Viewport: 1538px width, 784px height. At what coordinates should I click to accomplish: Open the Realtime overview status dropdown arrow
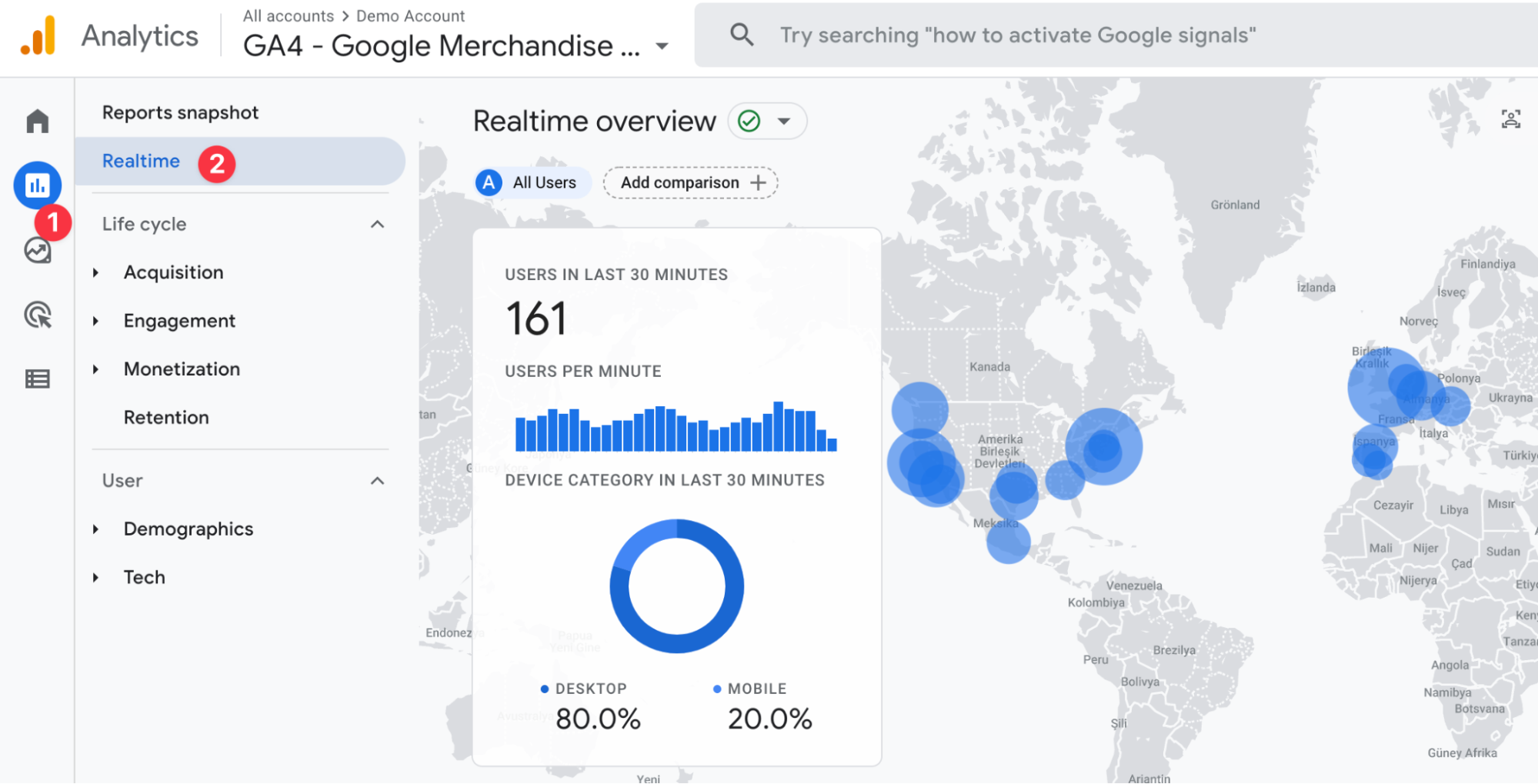pyautogui.click(x=784, y=121)
